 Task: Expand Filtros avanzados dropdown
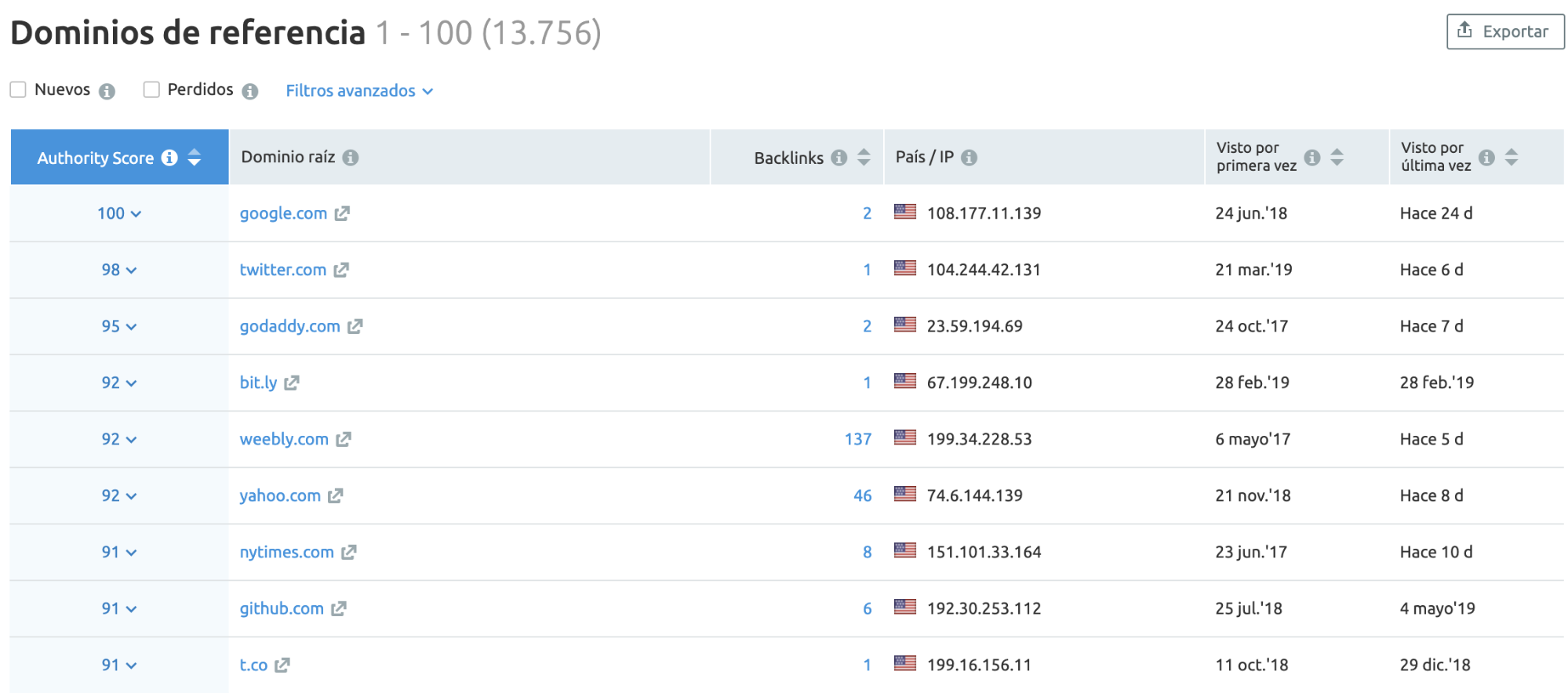(x=358, y=91)
